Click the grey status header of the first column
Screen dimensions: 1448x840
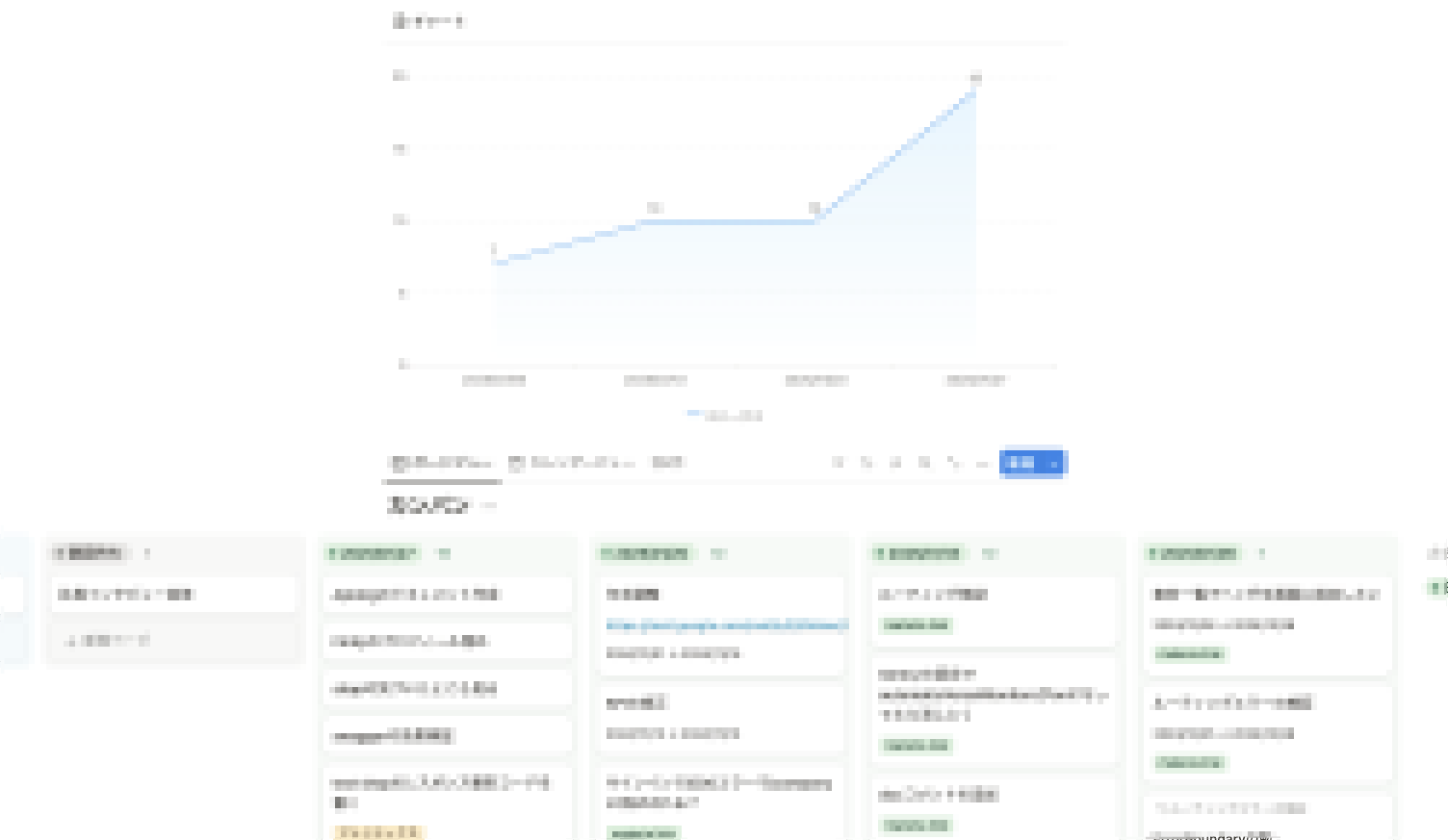point(90,552)
